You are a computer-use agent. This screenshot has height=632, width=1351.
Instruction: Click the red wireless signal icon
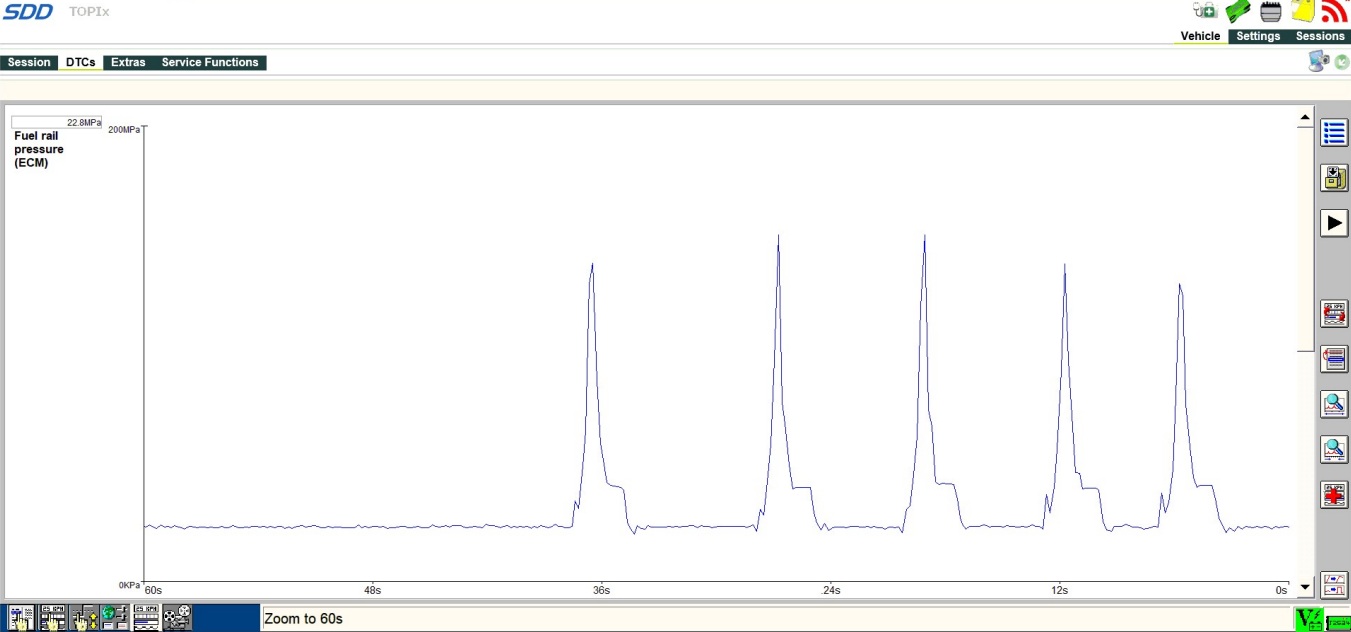point(1334,11)
